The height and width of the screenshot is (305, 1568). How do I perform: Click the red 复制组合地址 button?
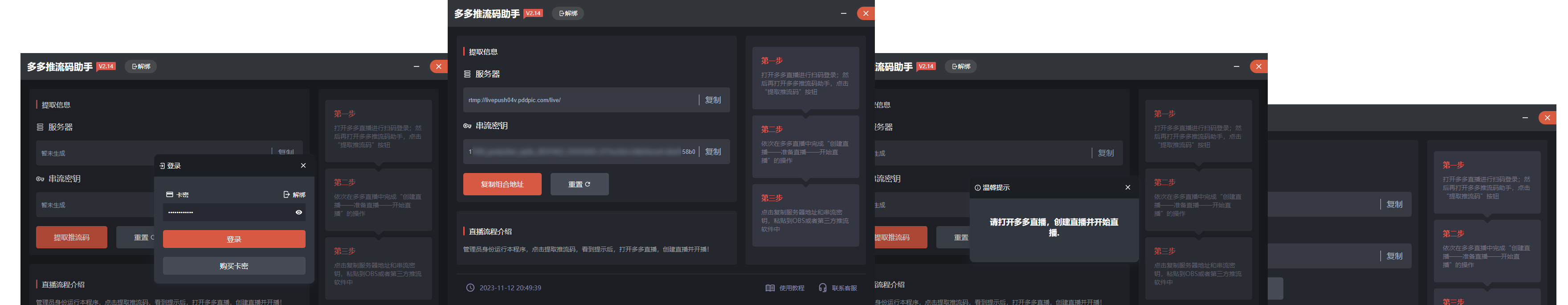(502, 185)
